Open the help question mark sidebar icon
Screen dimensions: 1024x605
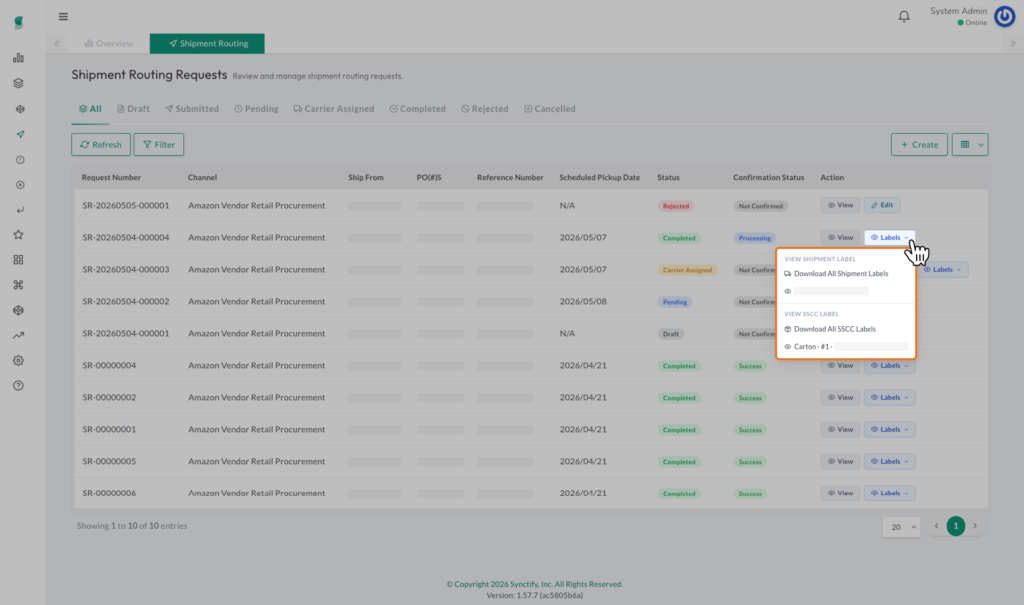(18, 385)
